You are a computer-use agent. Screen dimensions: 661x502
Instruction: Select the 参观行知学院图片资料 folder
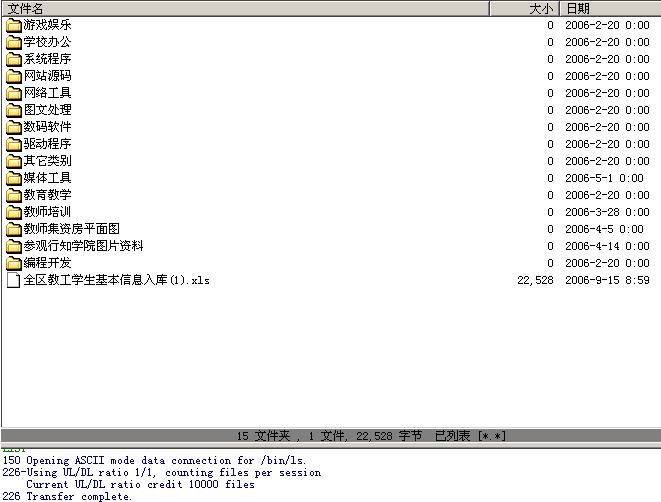[x=83, y=246]
